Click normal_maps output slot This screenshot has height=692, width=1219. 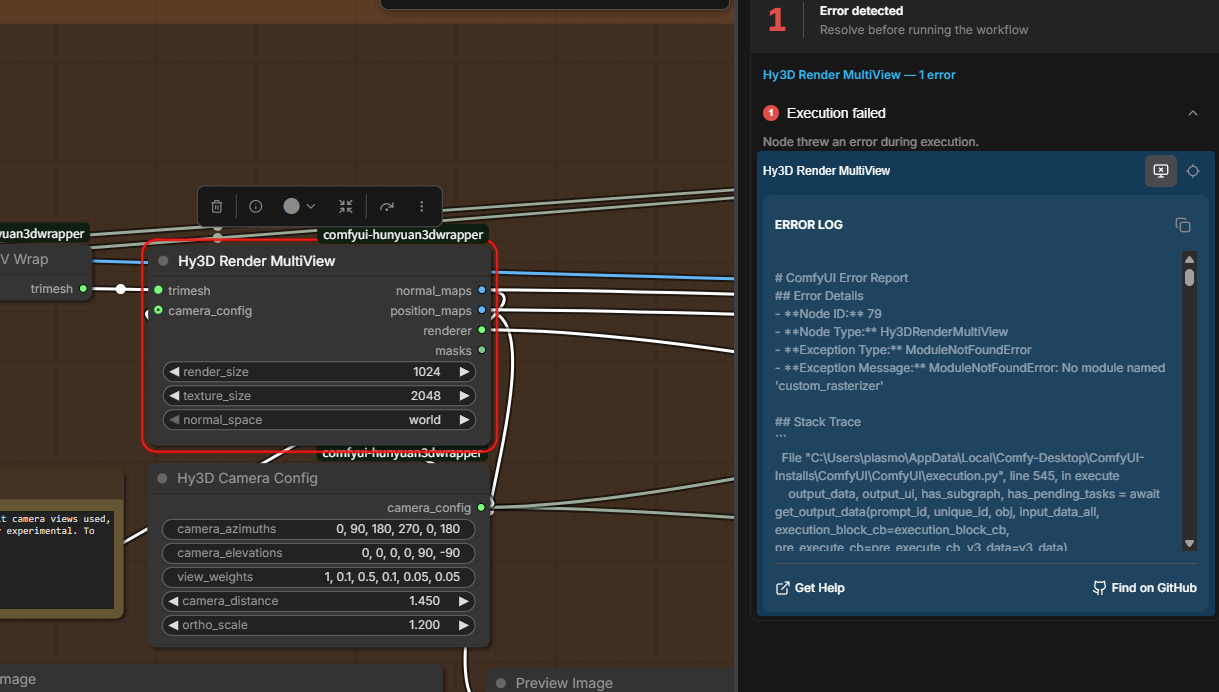(x=482, y=290)
